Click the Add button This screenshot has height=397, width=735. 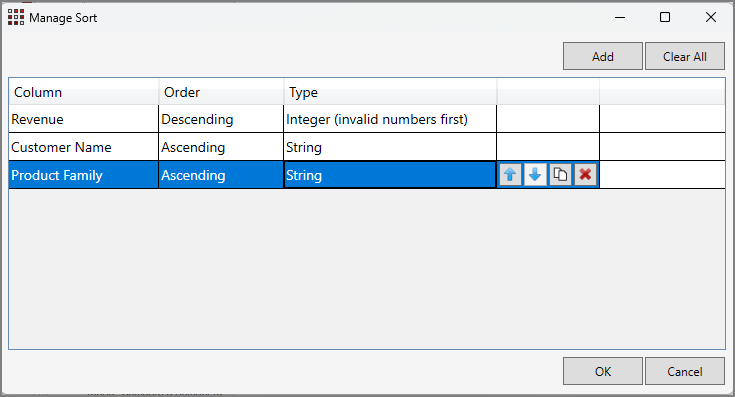[602, 56]
